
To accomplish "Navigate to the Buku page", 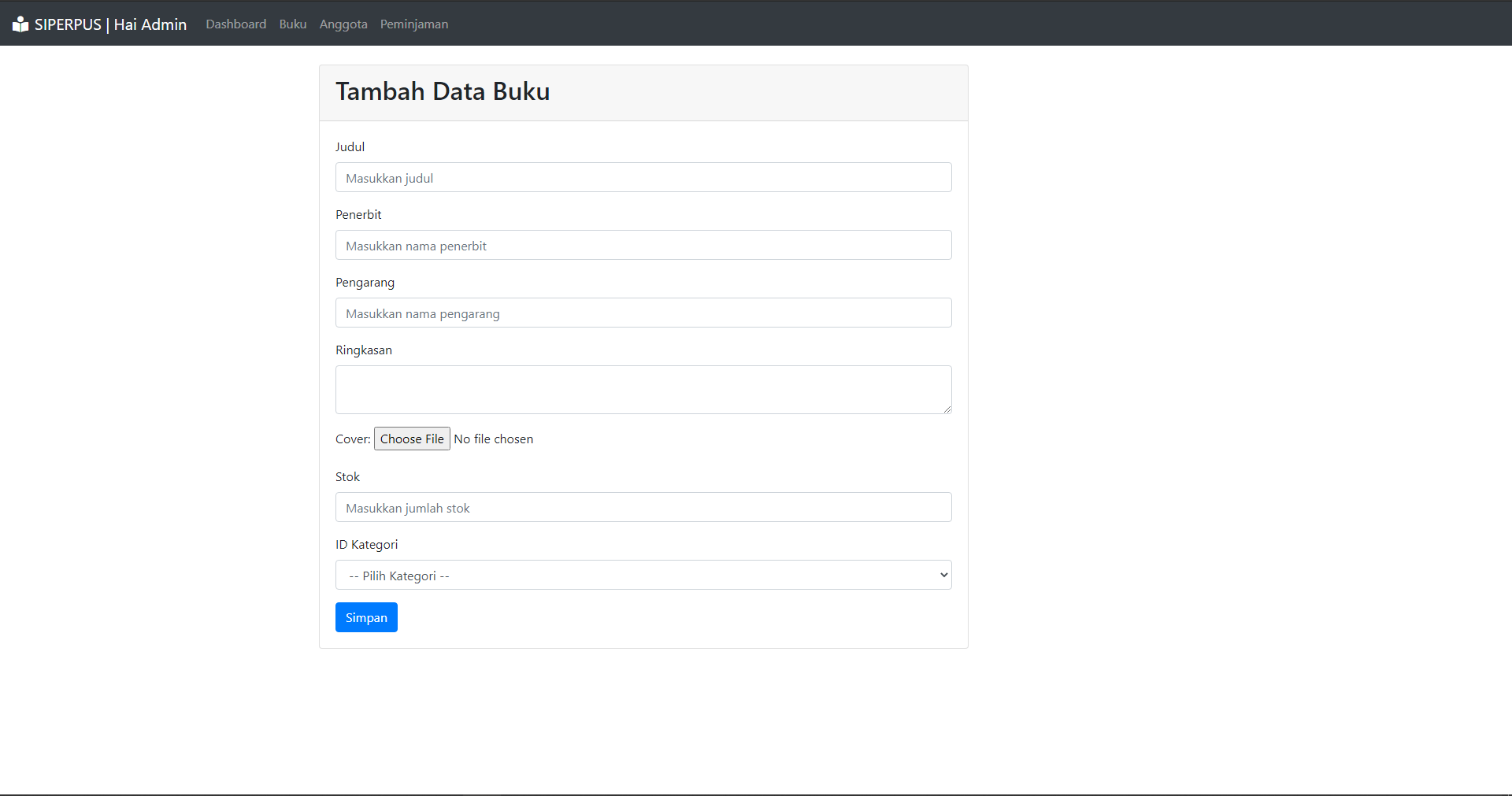I will point(292,24).
